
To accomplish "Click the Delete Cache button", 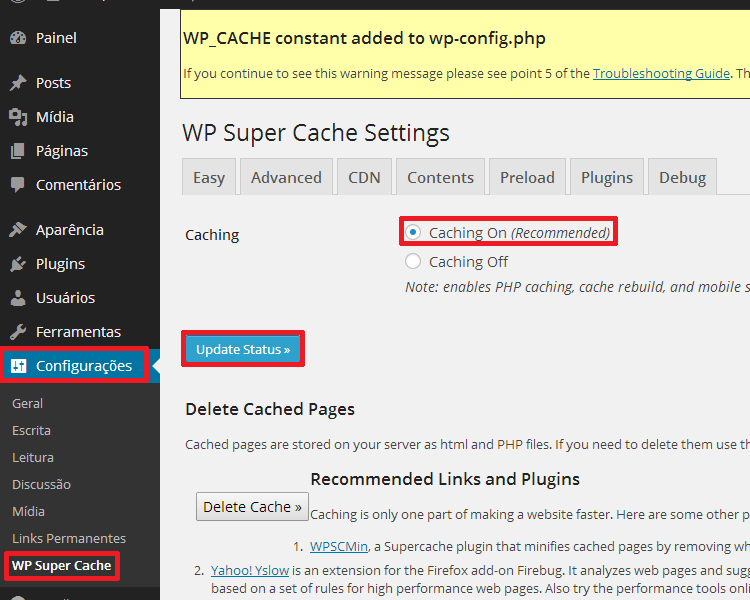I will pyautogui.click(x=252, y=507).
